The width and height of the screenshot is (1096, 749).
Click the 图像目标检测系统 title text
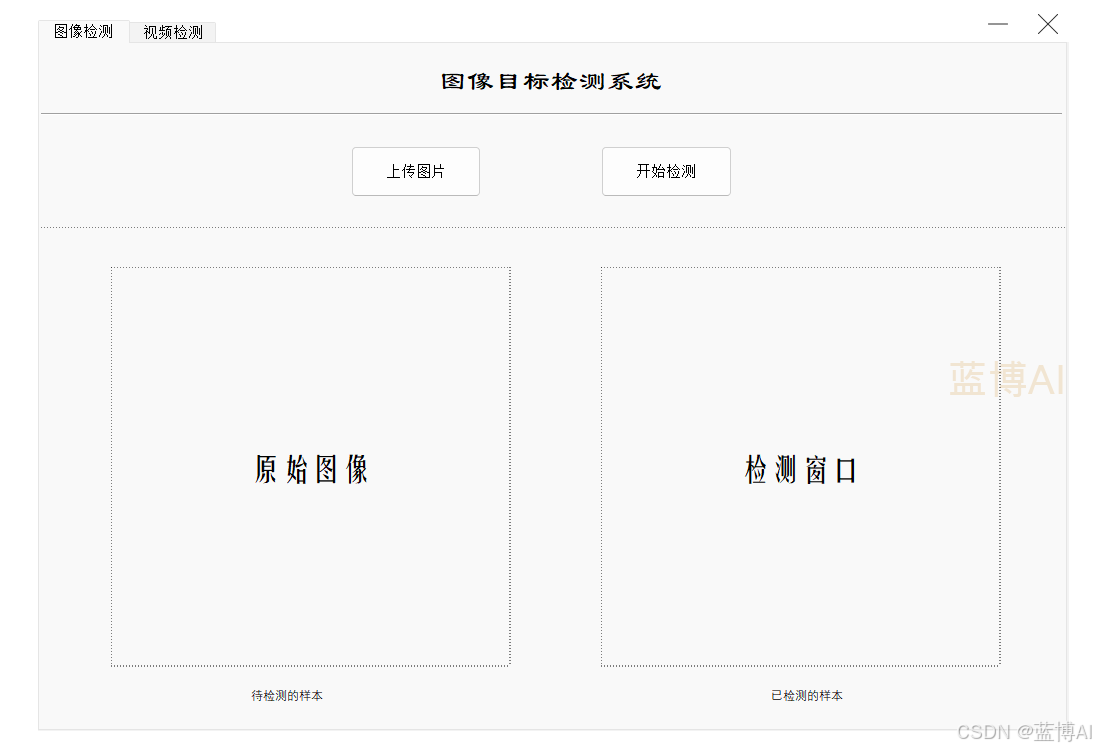click(551, 82)
